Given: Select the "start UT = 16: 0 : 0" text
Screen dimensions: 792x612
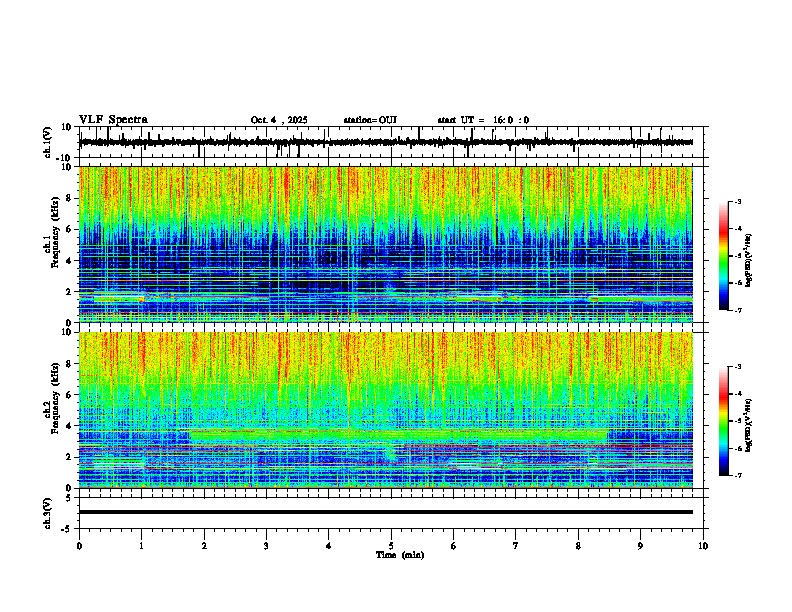Looking at the screenshot, I should (x=483, y=120).
